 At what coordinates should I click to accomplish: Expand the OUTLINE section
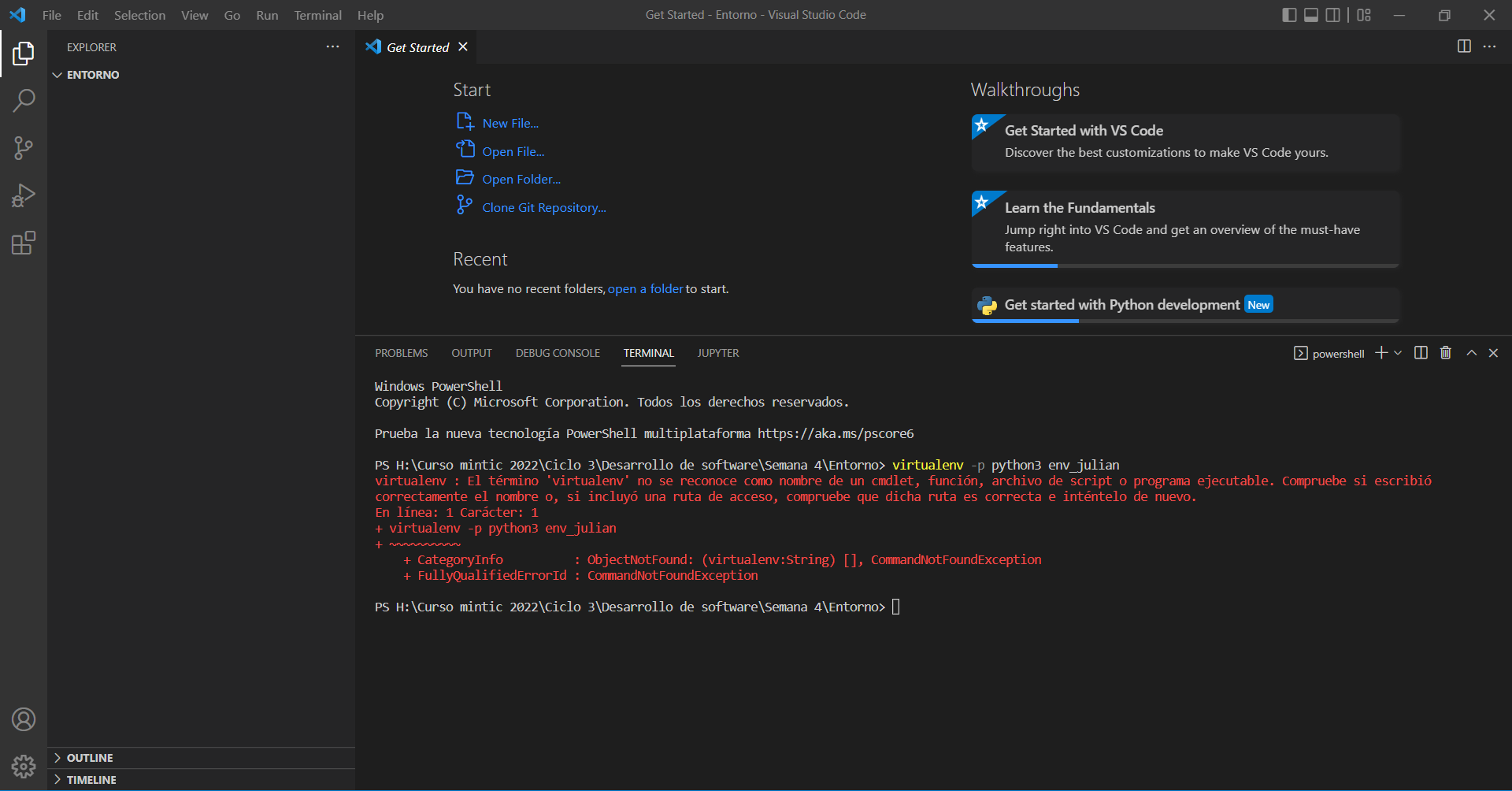pyautogui.click(x=88, y=757)
